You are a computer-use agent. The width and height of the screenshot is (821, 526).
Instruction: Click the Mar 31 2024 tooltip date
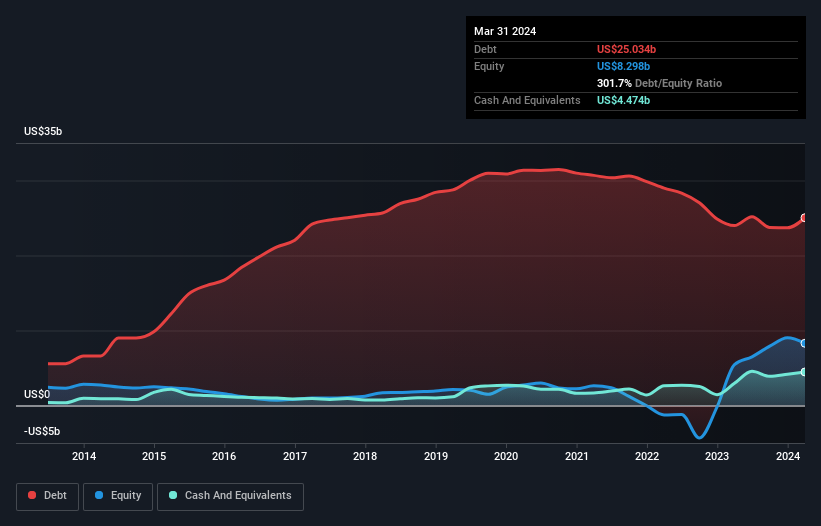(505, 31)
